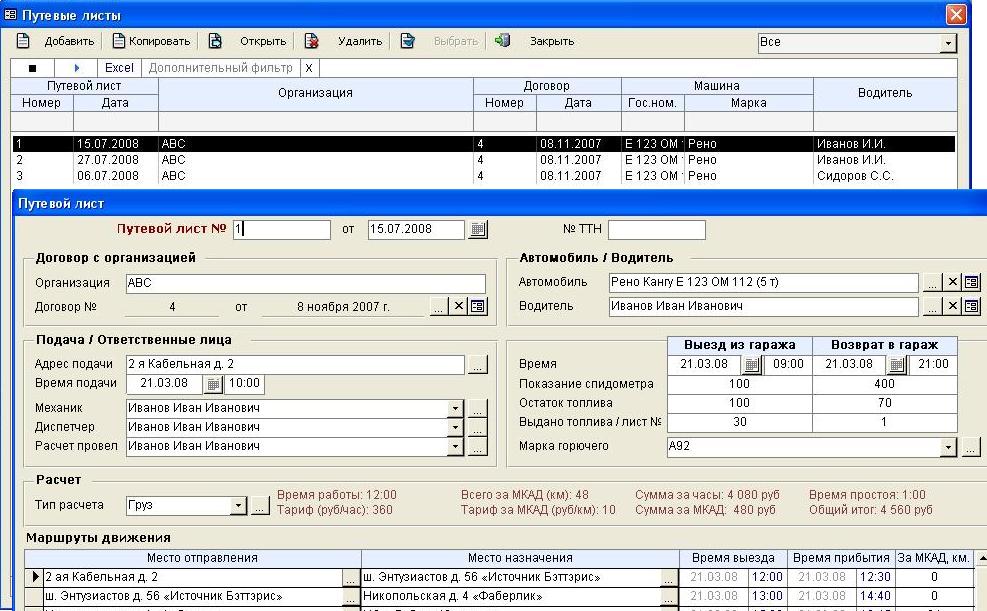Click the X to clear additional filter
This screenshot has width=987, height=611.
pos(309,68)
